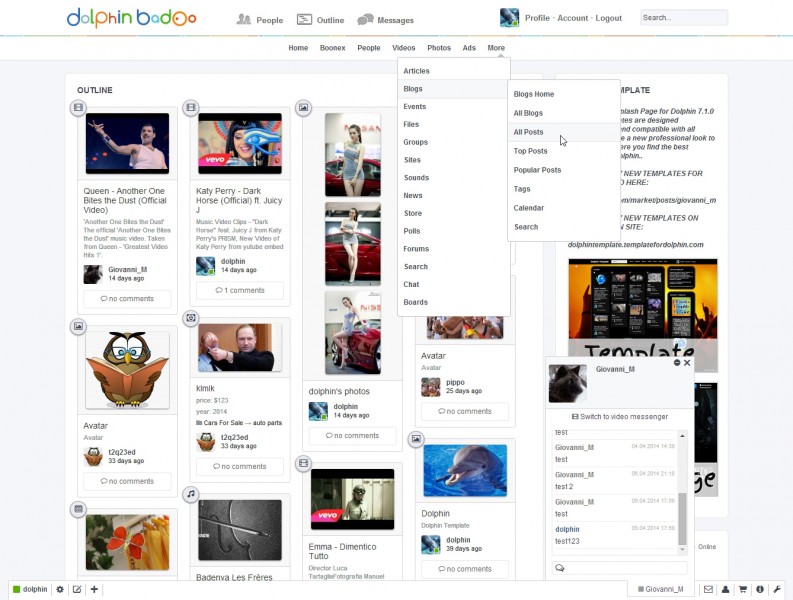Click pippo author link
The image size is (793, 600).
[x=455, y=382]
